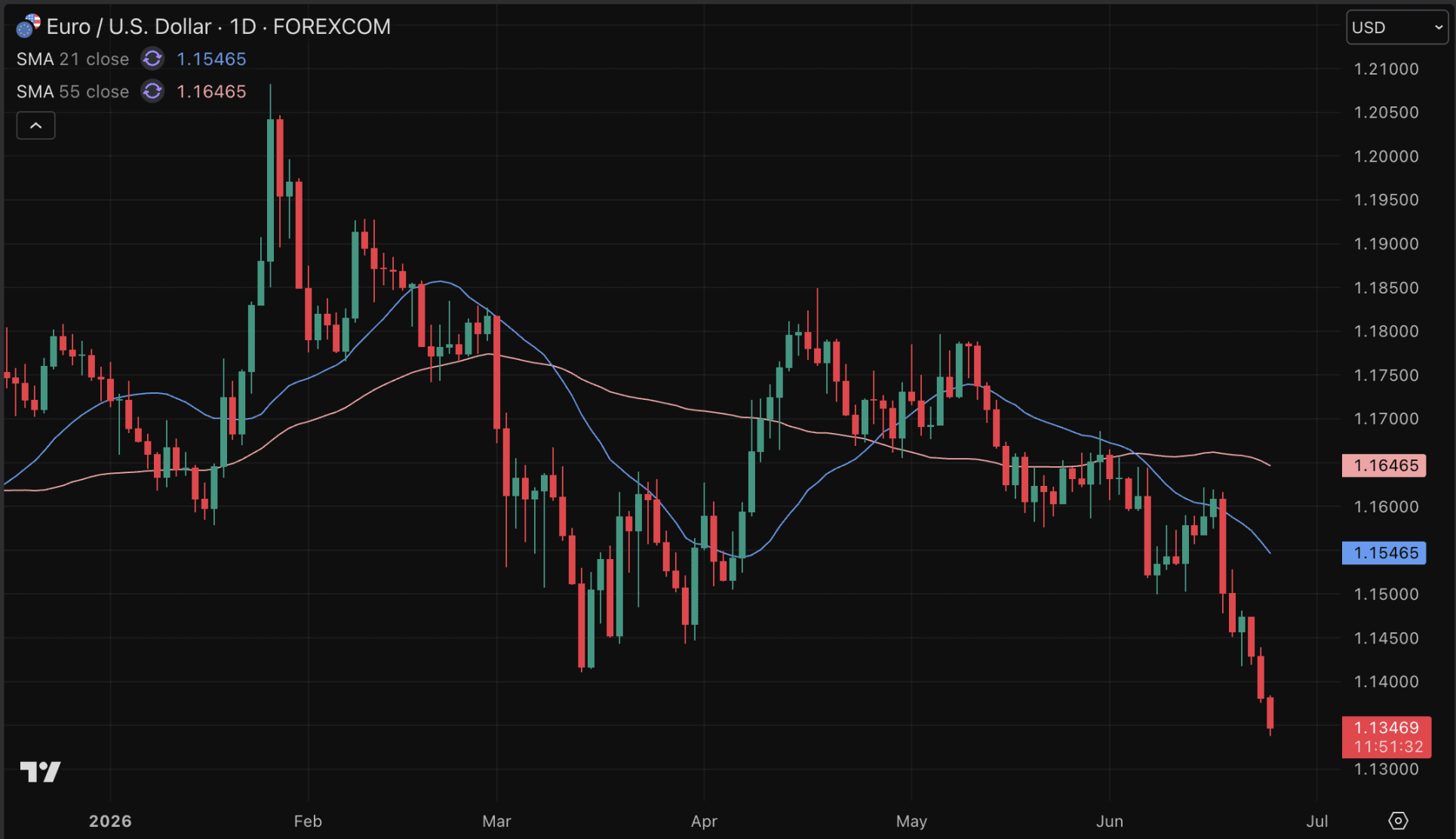Click the Euro/U.S. Dollar flag icon

(x=28, y=26)
